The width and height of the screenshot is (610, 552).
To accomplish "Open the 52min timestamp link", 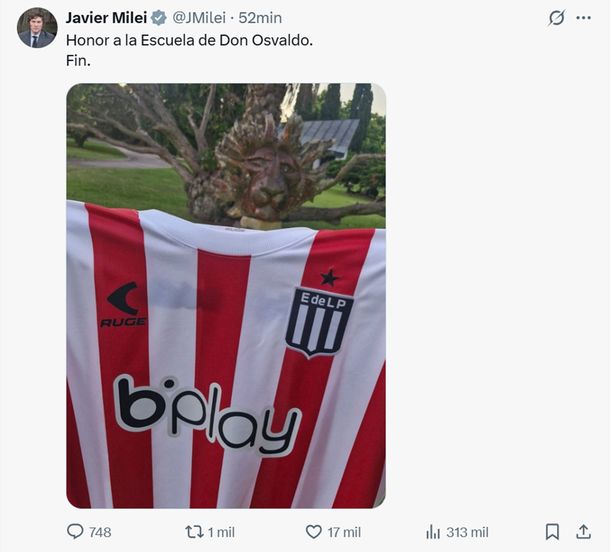I will pyautogui.click(x=260, y=18).
